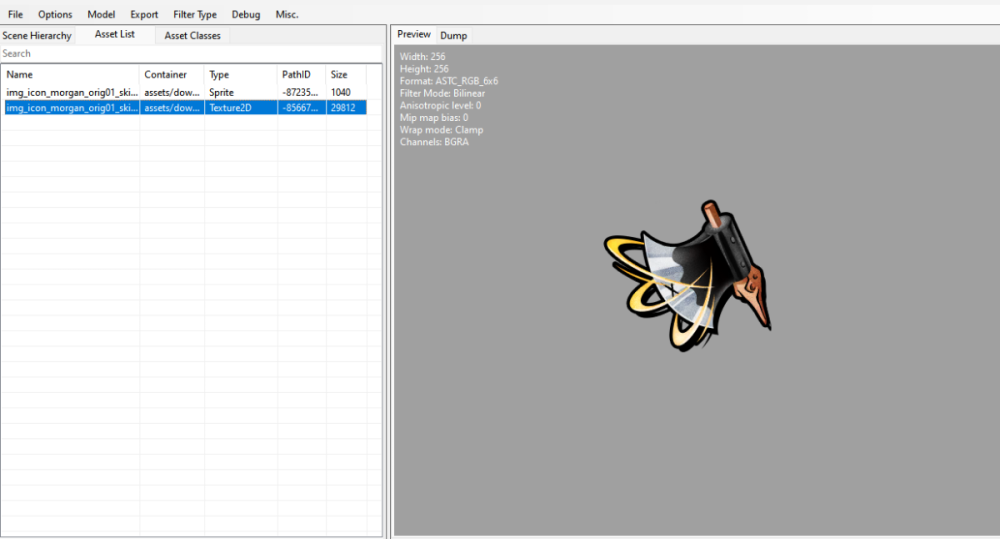
Task: Expand the Filter Type menu
Action: tap(195, 15)
